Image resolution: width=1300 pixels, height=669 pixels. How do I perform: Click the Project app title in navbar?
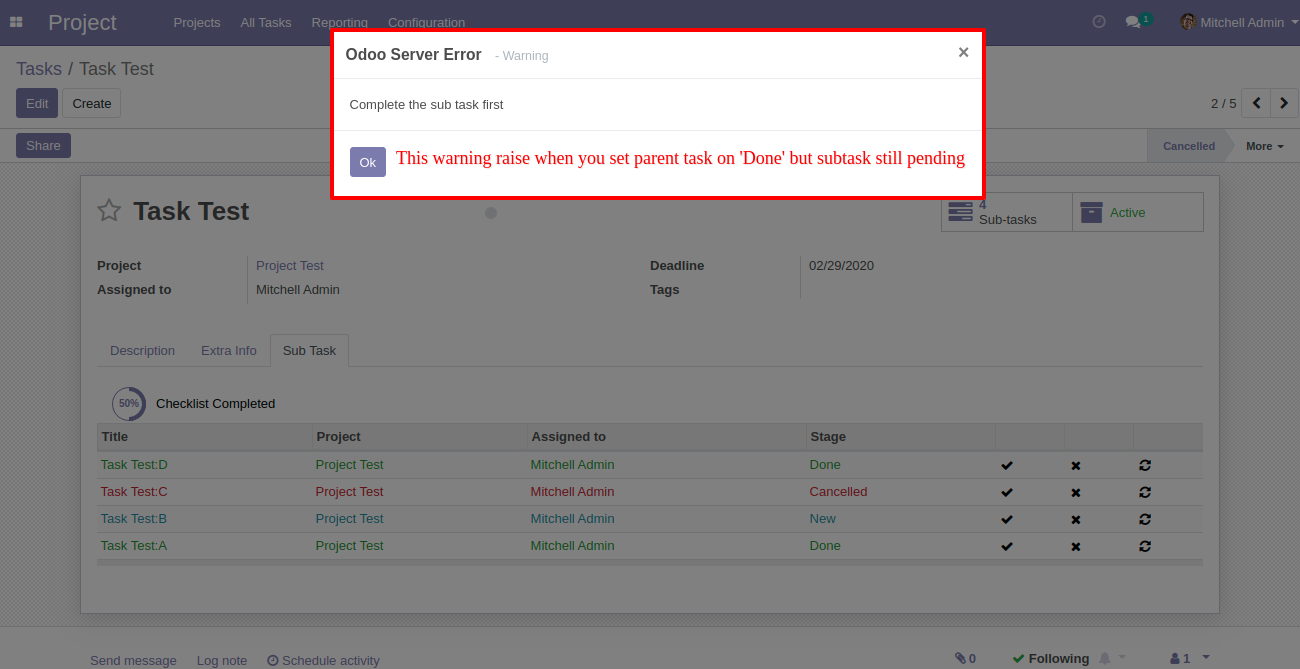click(82, 22)
